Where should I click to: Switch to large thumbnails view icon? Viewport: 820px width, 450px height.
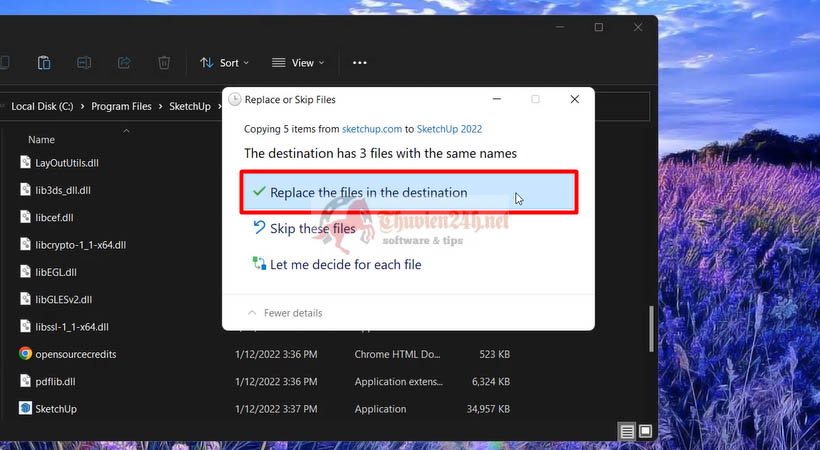point(645,431)
